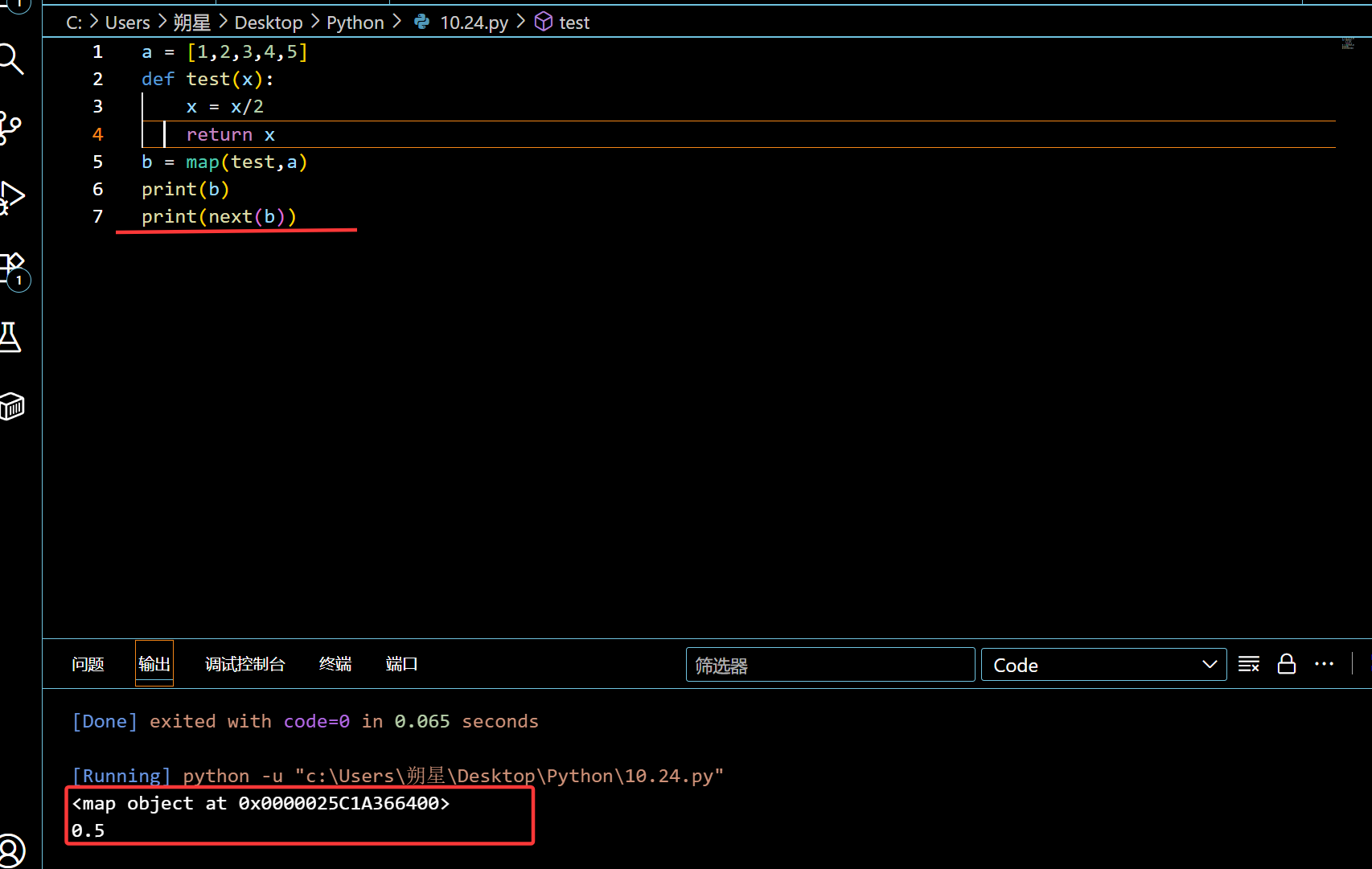Expand the Code output channel dropdown

coord(1103,665)
